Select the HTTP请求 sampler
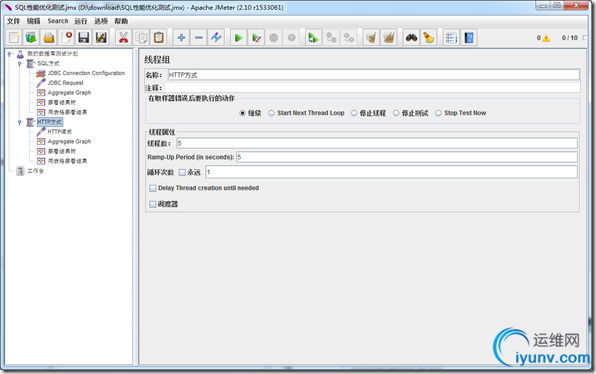The height and width of the screenshot is (374, 596). (x=60, y=132)
